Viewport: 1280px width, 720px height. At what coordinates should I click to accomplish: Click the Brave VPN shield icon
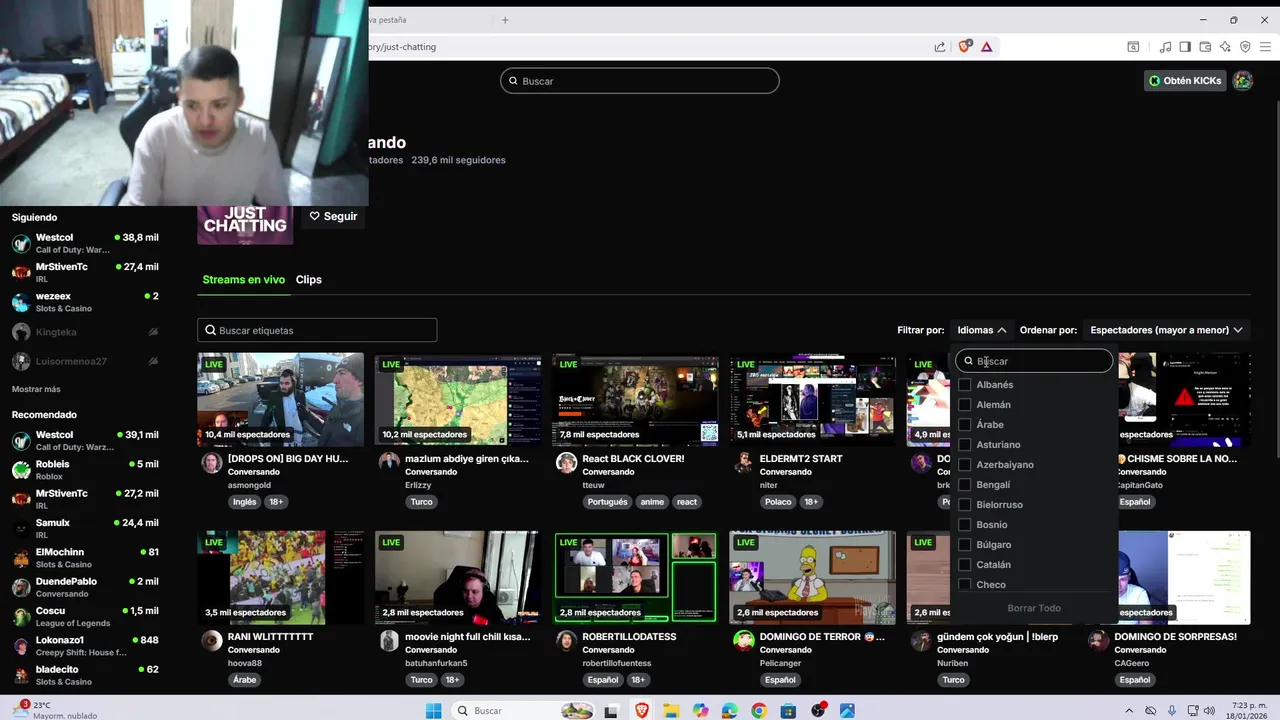[1245, 46]
